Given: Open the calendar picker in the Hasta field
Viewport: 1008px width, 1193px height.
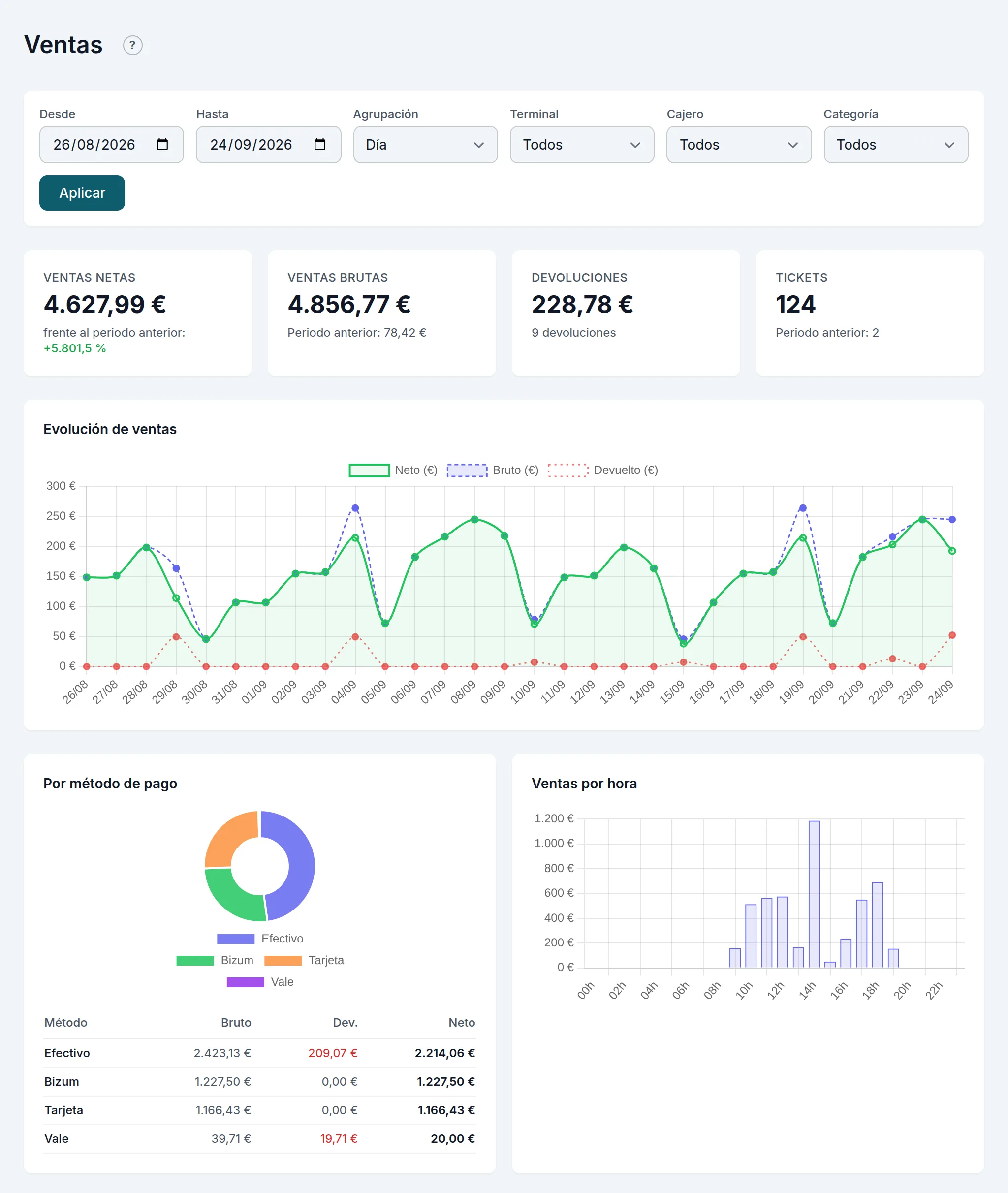Looking at the screenshot, I should pyautogui.click(x=320, y=145).
